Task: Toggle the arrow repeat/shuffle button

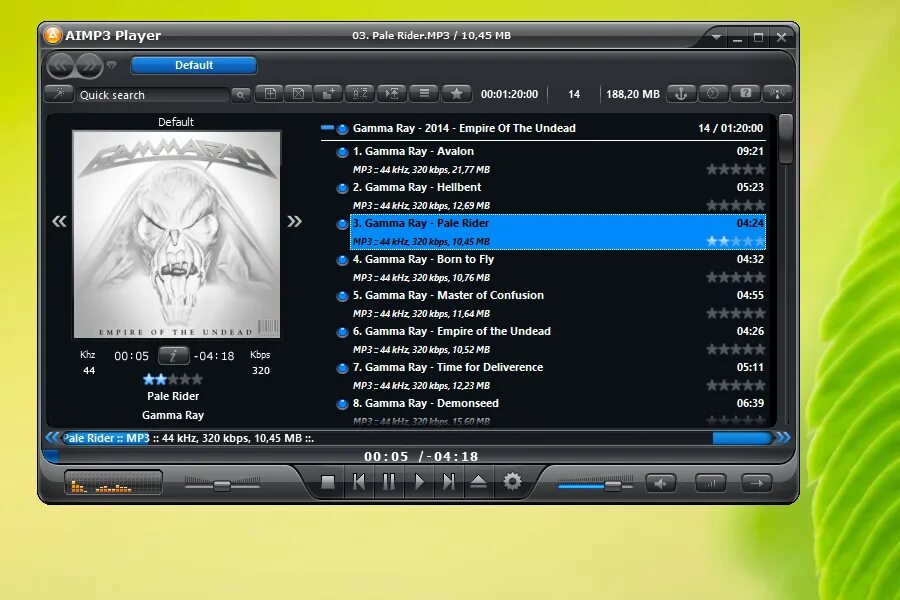Action: 757,483
